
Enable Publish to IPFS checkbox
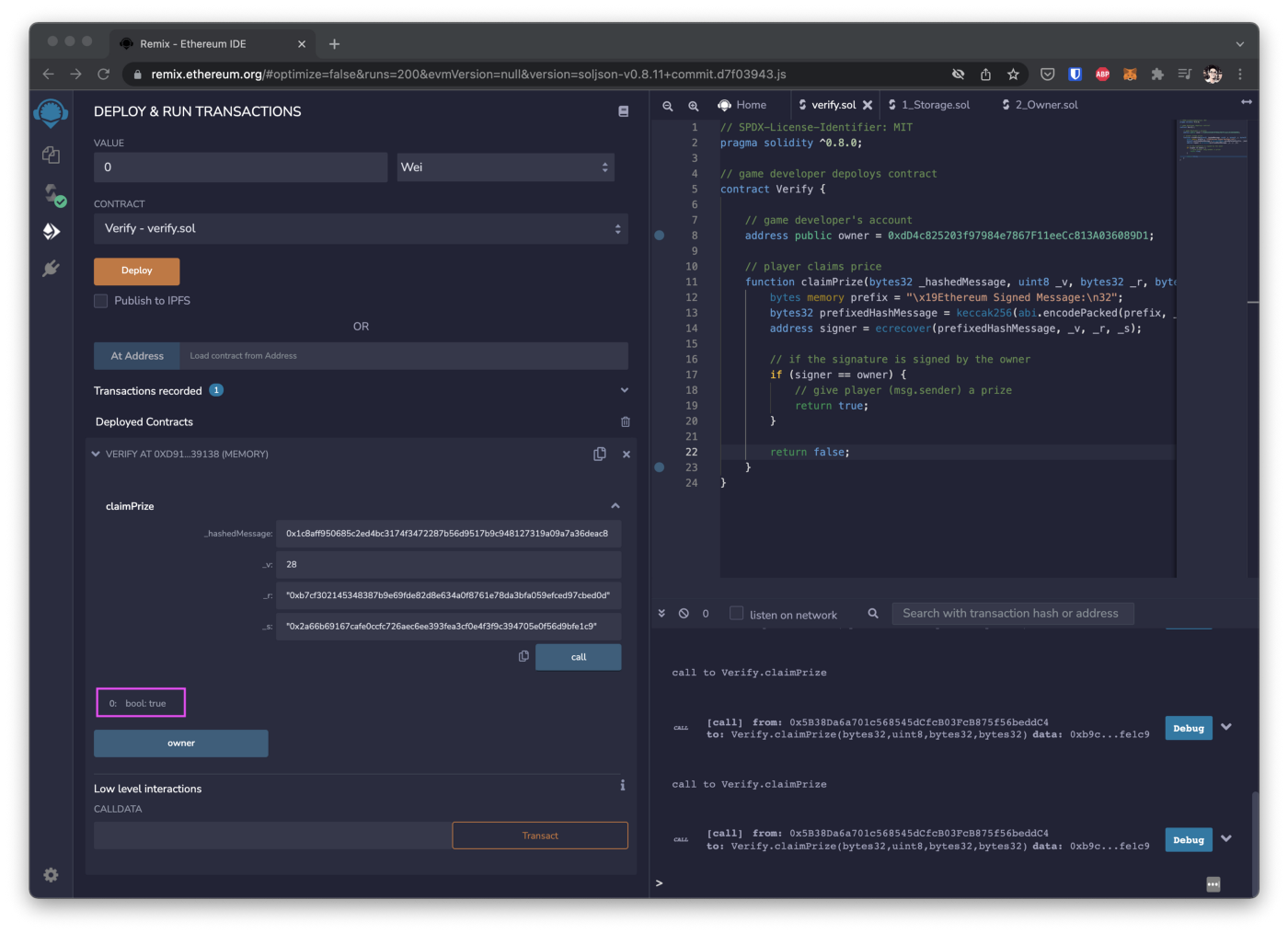point(101,301)
